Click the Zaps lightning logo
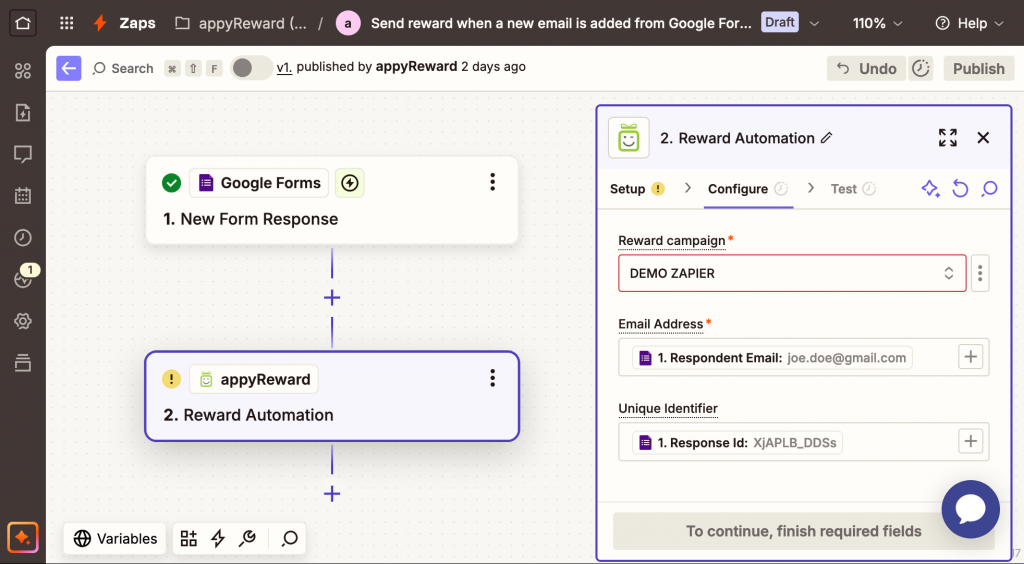Viewport: 1024px width, 564px height. click(x=100, y=23)
